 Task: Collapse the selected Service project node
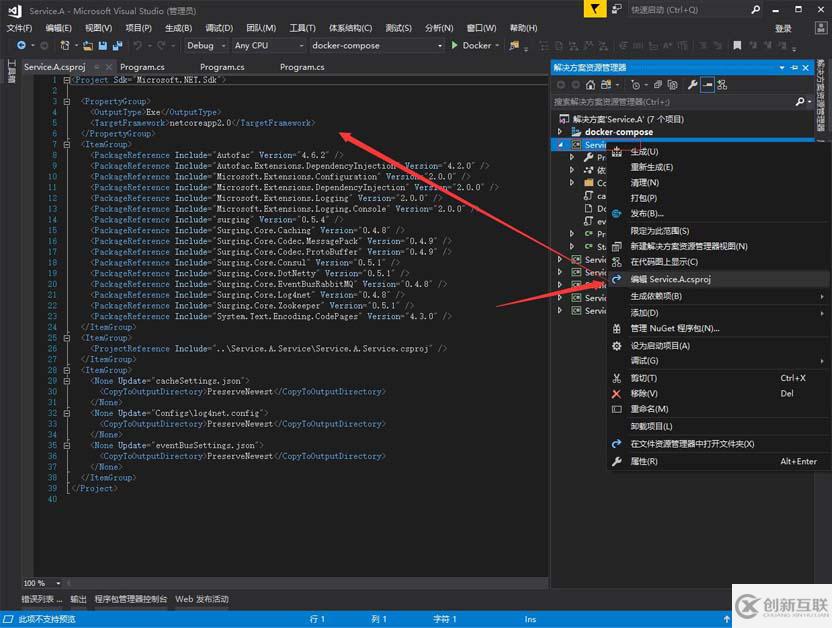[560, 145]
